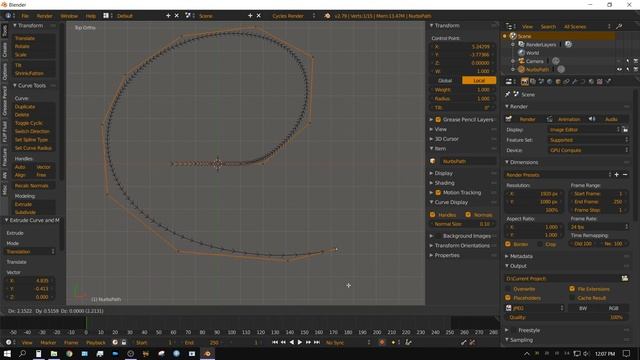Open the Device GPU Compute dropdown
The image size is (640, 360).
588,150
